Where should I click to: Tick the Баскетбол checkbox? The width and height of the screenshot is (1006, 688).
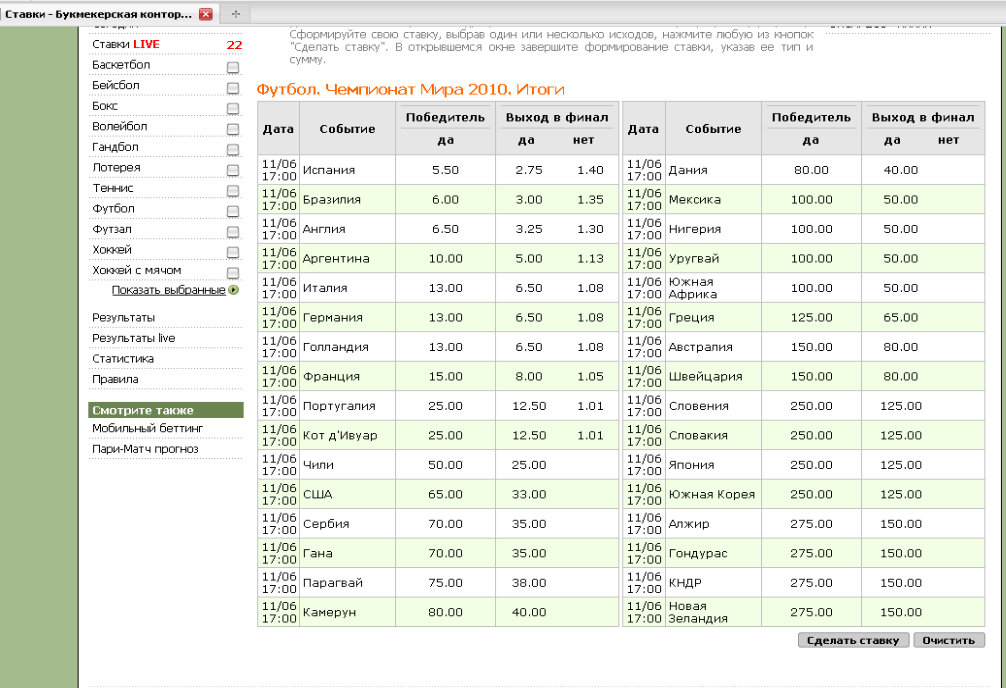tap(233, 67)
